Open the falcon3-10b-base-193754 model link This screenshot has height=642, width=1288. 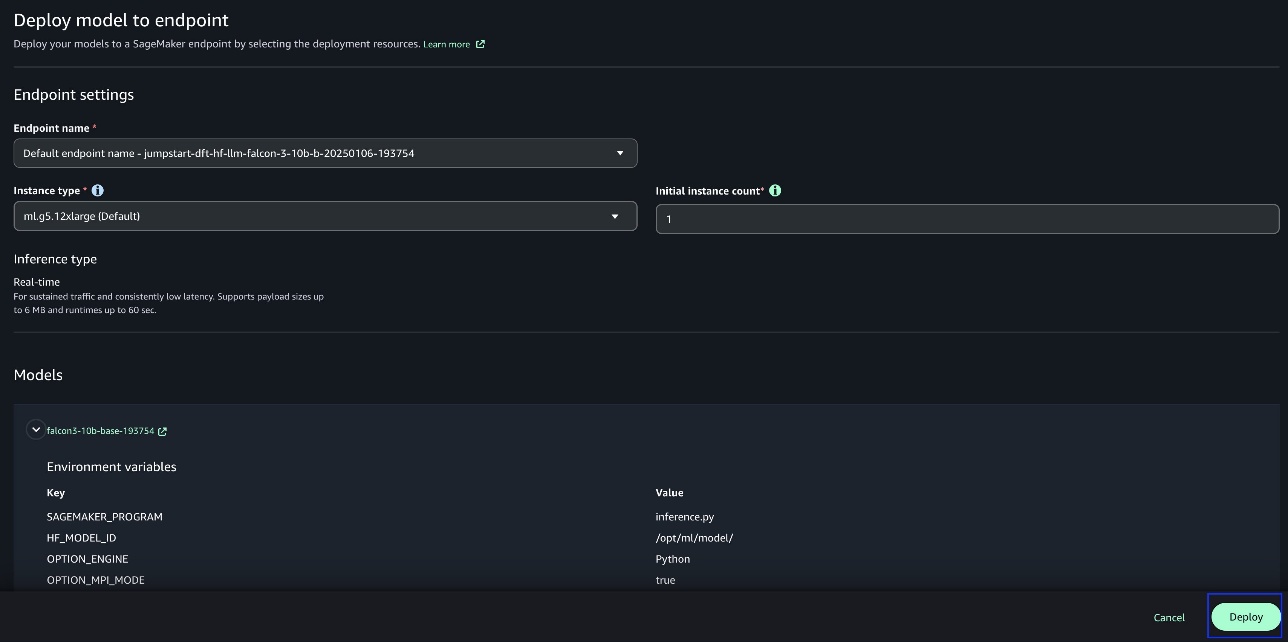(x=100, y=431)
